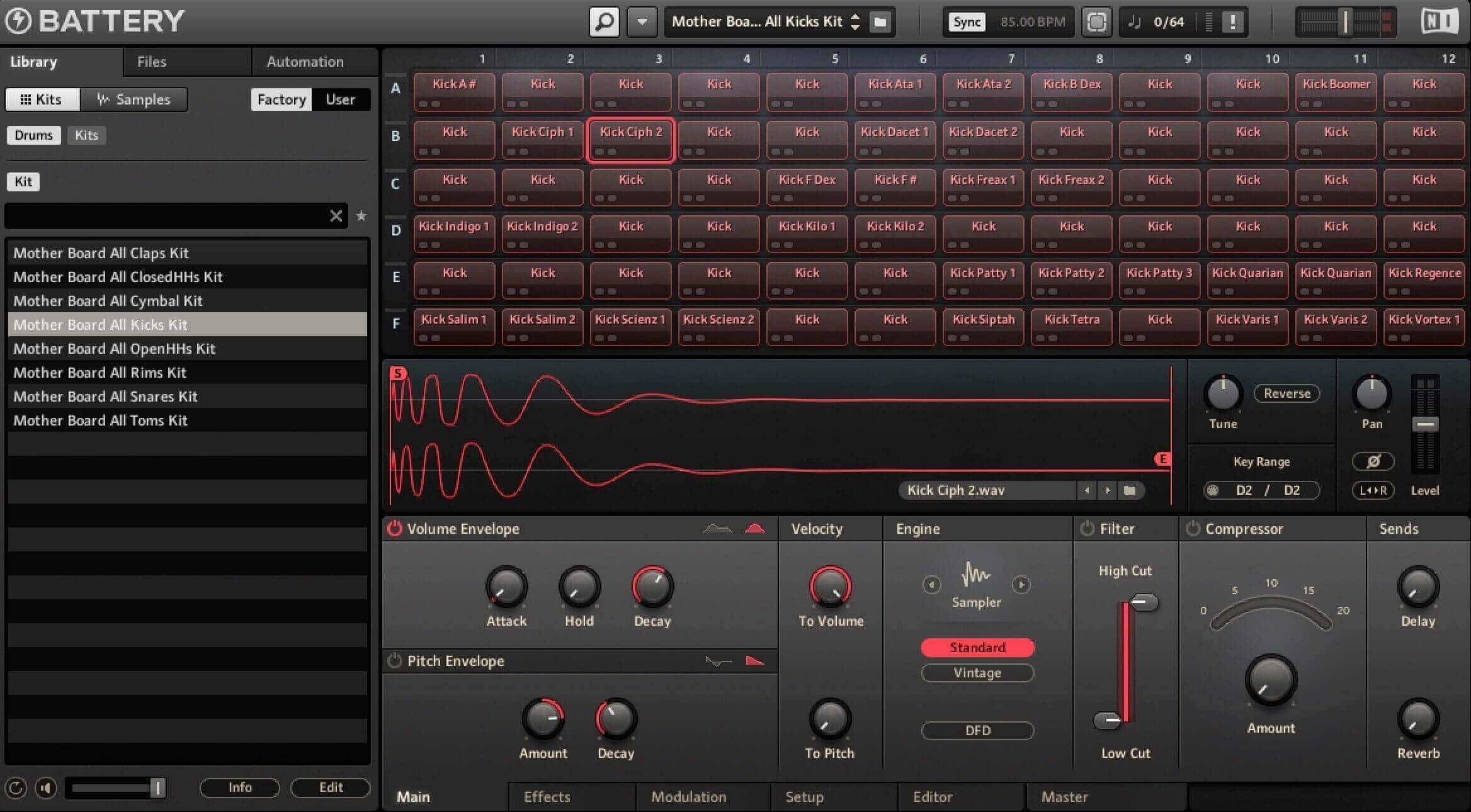Viewport: 1471px width, 812px height.
Task: Select the AHDSR volume envelope shape icon
Action: click(x=717, y=529)
